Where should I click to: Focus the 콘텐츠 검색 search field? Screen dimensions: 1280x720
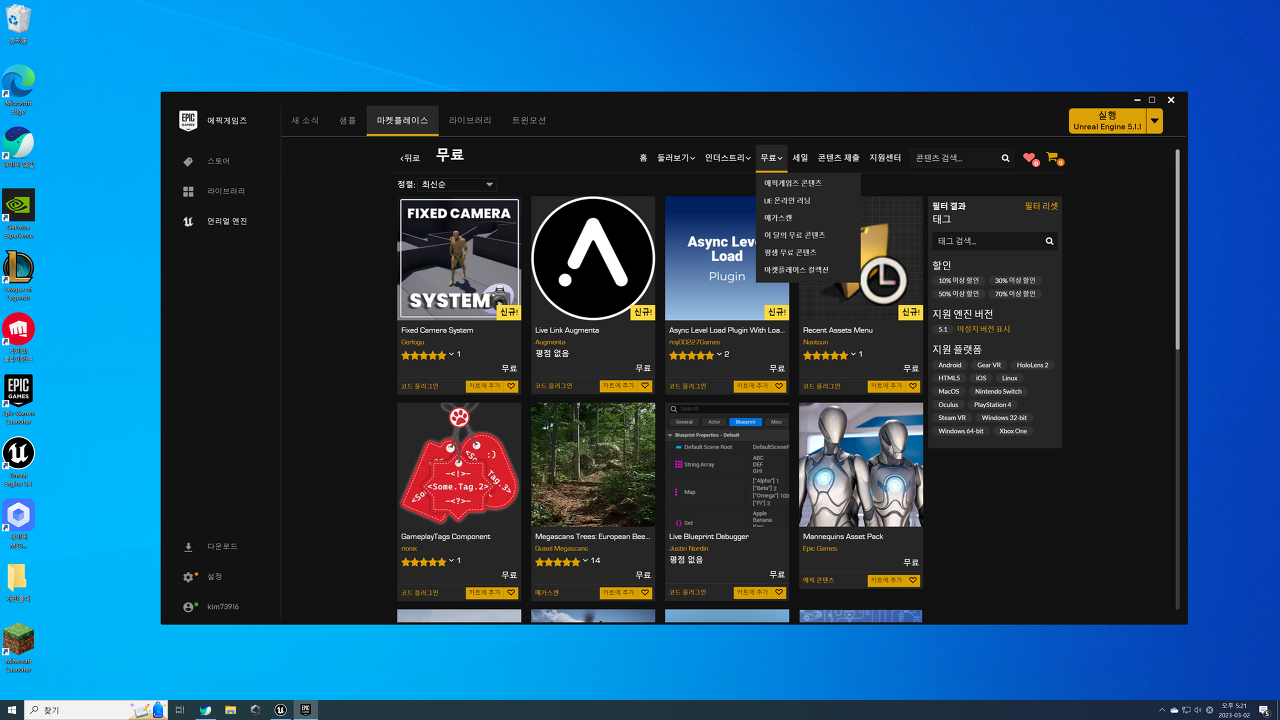point(955,158)
